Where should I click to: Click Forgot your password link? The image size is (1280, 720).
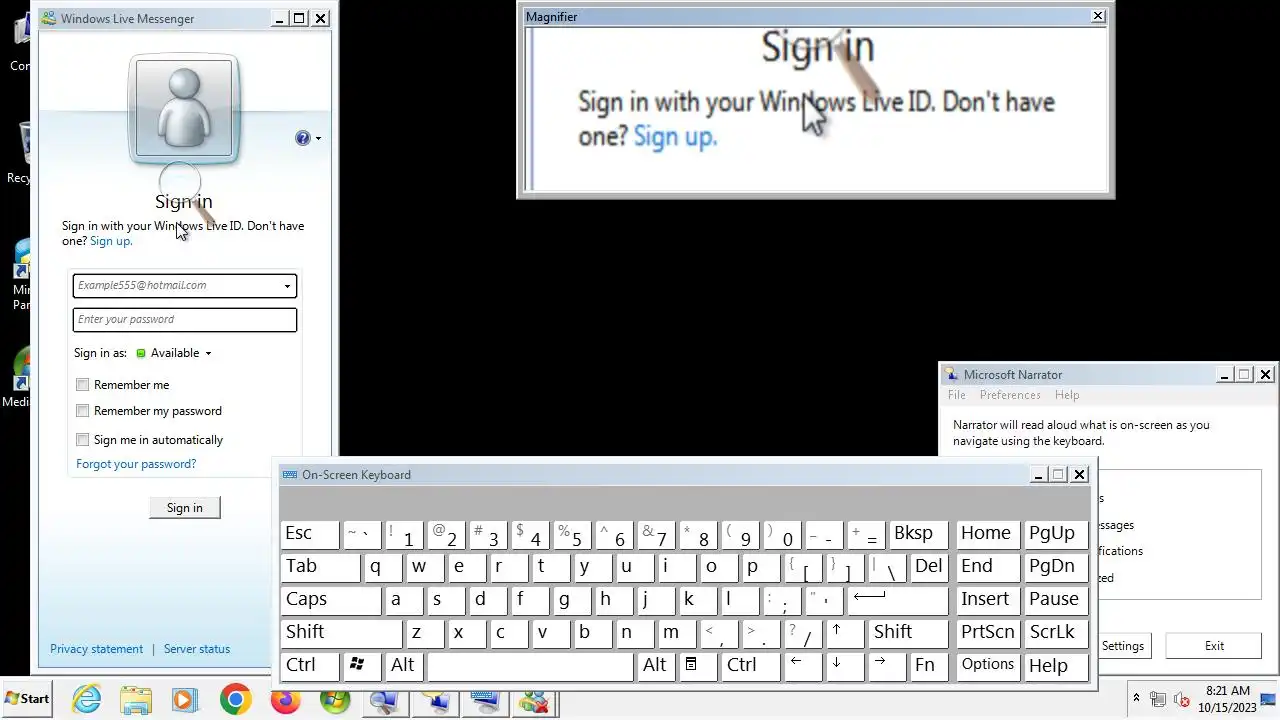coord(136,464)
